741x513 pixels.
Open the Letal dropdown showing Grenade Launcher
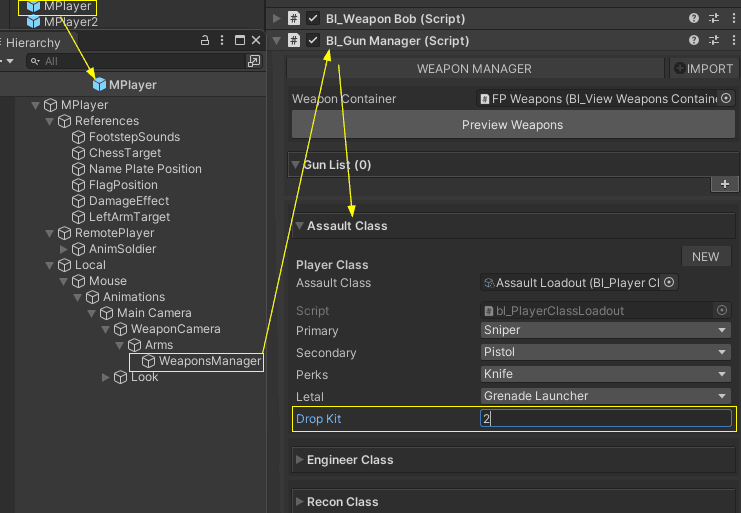point(606,396)
